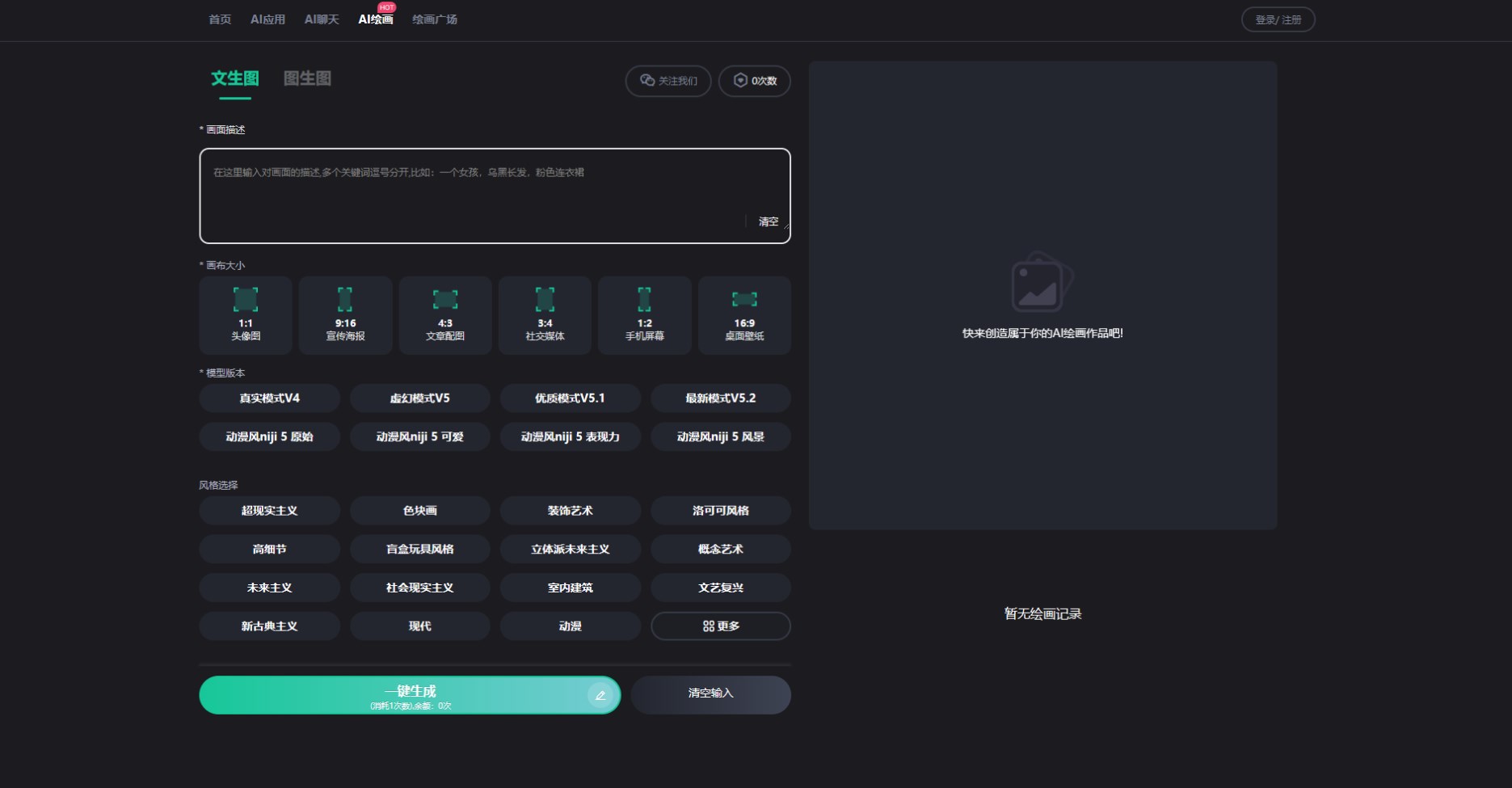Image resolution: width=1512 pixels, height=788 pixels.
Task: Choose the 动漫风niji 5 可爱 model
Action: (419, 436)
